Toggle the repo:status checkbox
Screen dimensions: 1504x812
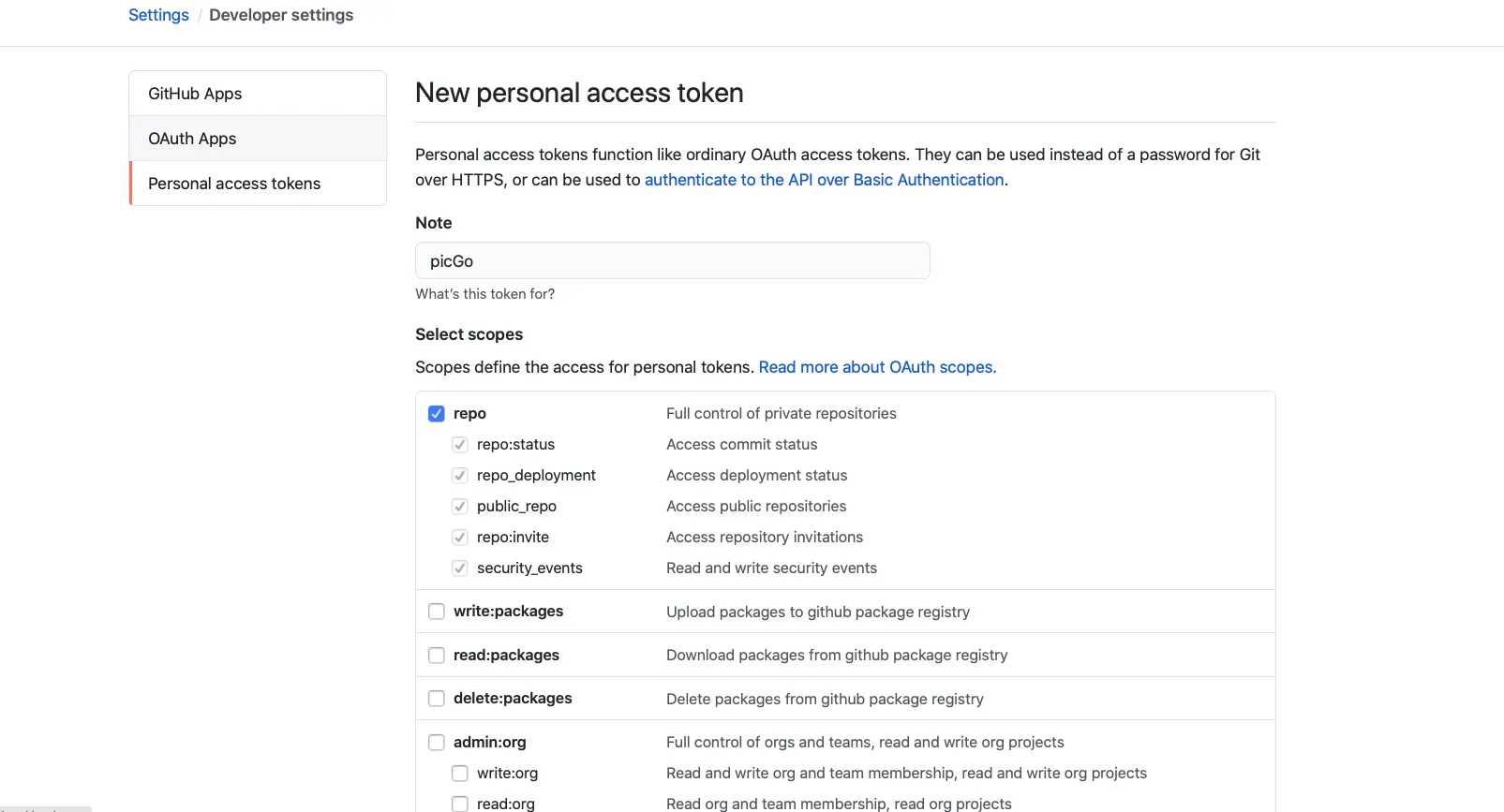click(x=460, y=445)
